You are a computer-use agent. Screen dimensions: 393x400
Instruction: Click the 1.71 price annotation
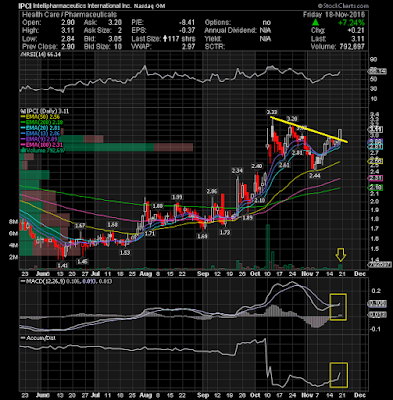(x=150, y=234)
